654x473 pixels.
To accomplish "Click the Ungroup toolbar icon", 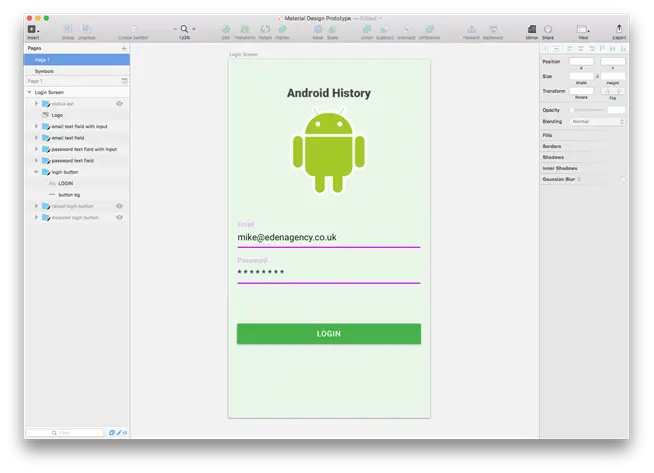I will coord(87,29).
